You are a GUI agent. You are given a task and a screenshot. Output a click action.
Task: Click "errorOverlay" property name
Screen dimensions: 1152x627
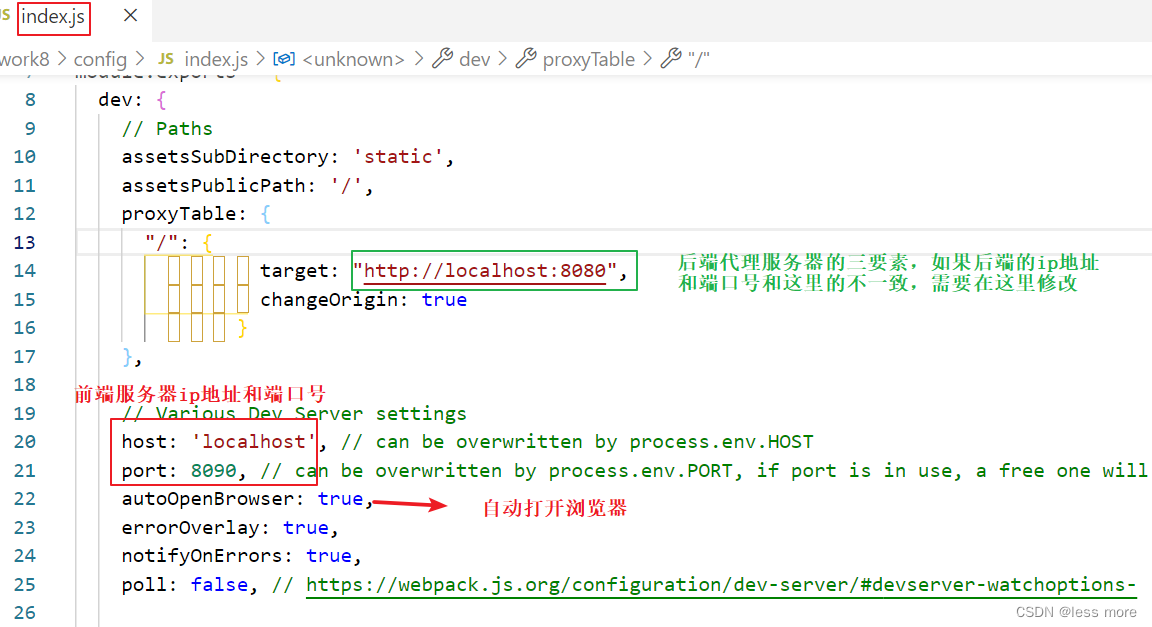point(191,528)
